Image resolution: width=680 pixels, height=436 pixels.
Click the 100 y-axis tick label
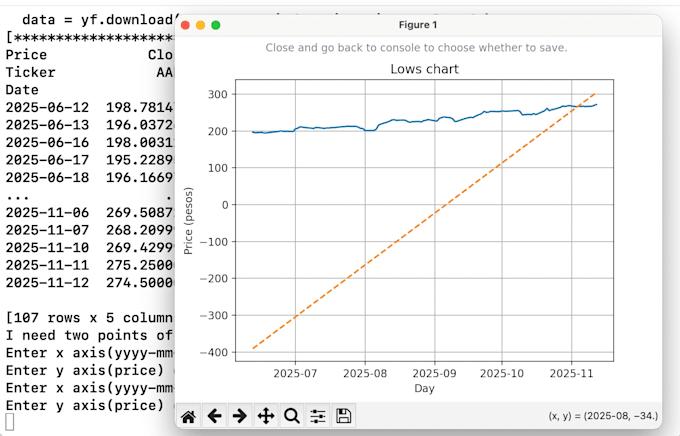tap(218, 168)
